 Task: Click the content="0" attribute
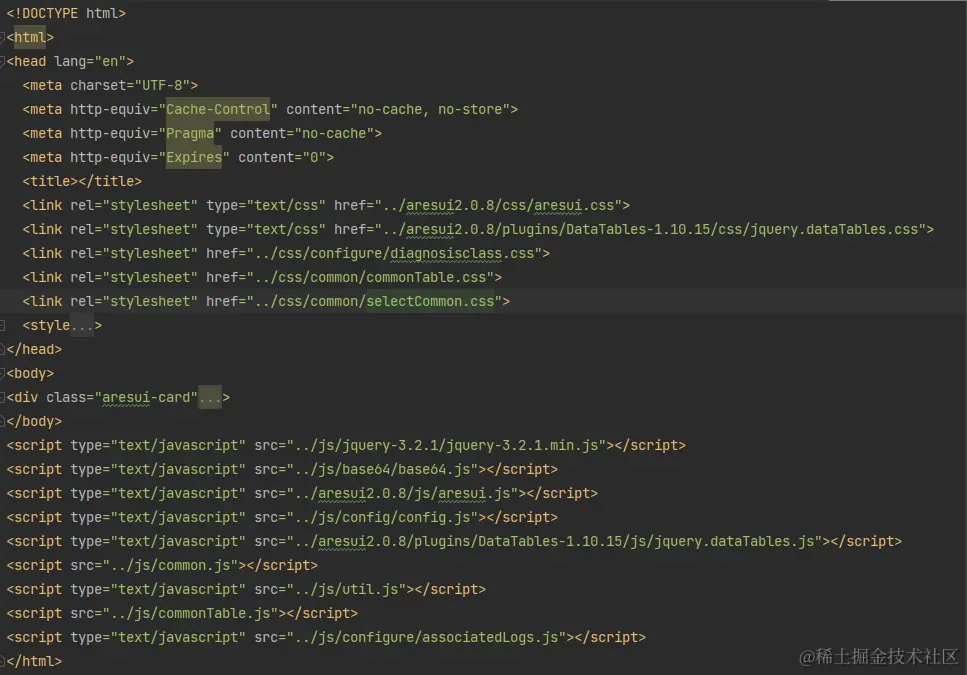(282, 158)
